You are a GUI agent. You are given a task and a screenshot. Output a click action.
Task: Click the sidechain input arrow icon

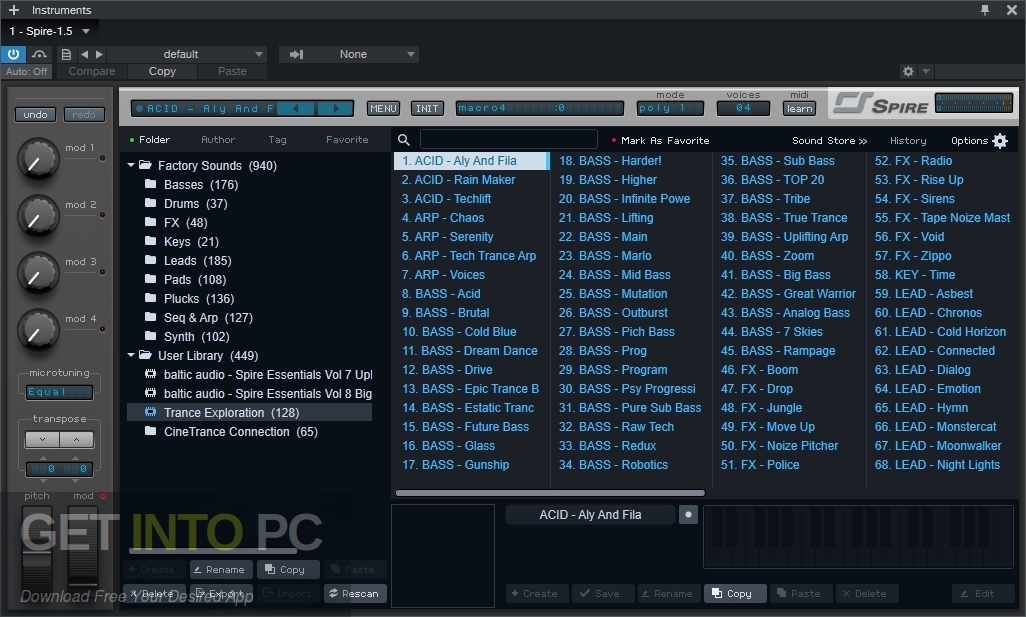click(296, 54)
